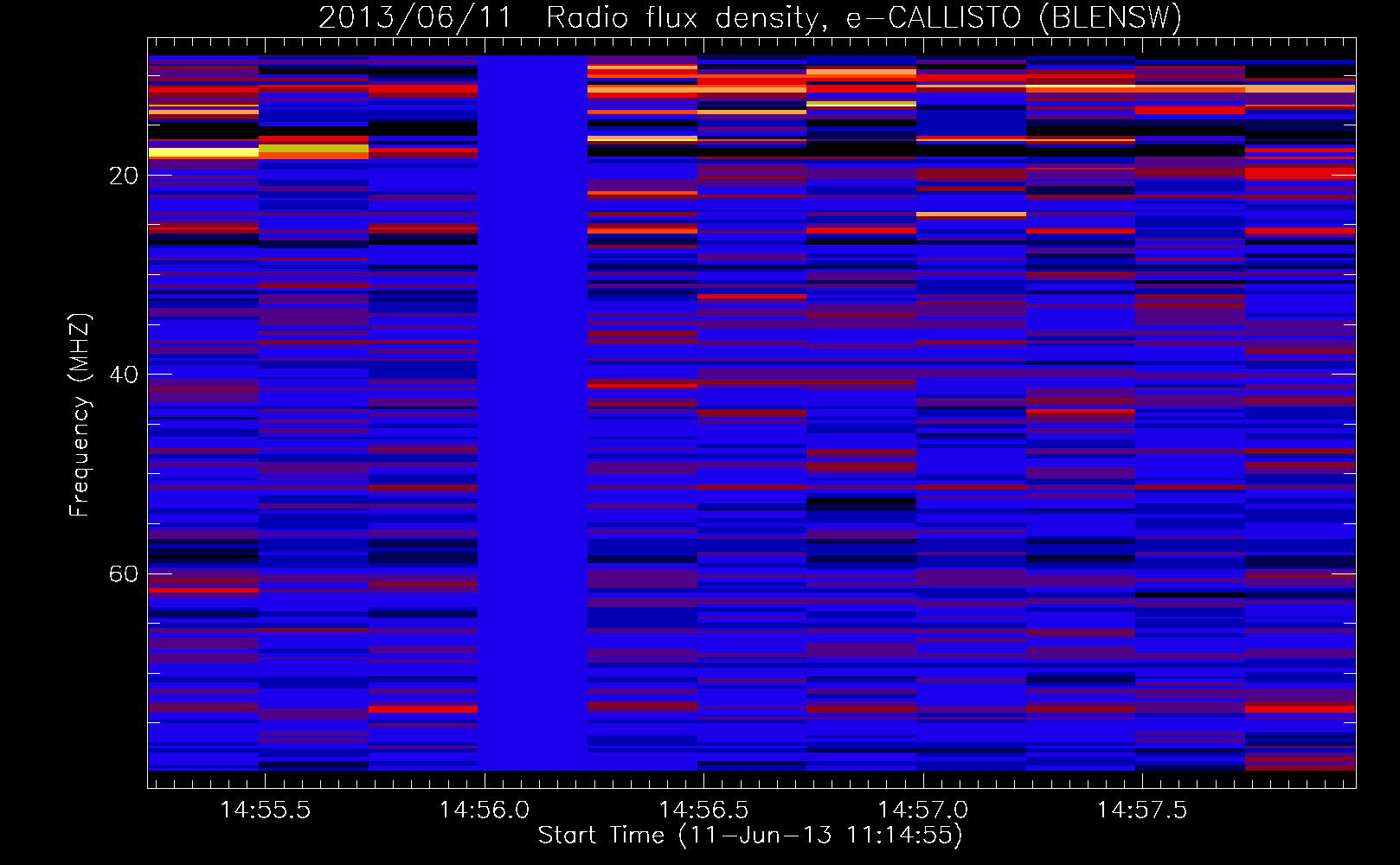Click the '14:56.5' time tick label
The width and height of the screenshot is (1400, 865).
(x=703, y=810)
